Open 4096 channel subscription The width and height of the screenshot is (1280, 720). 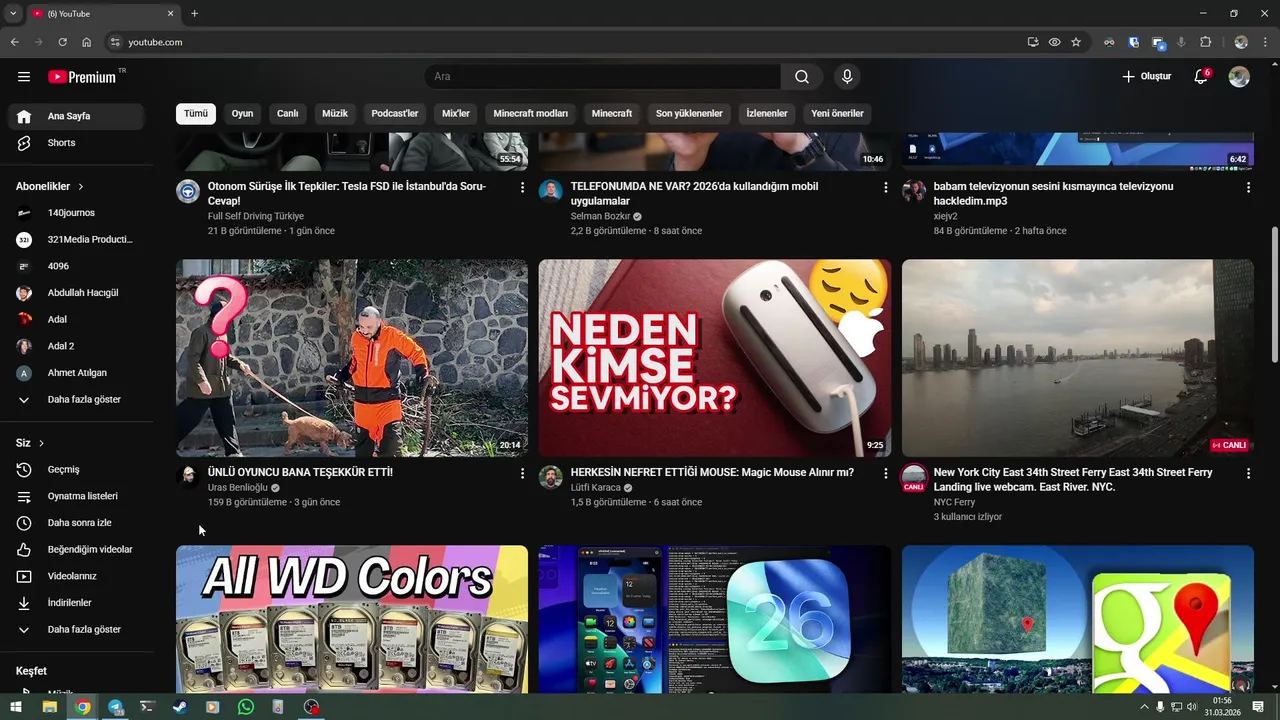(76, 266)
